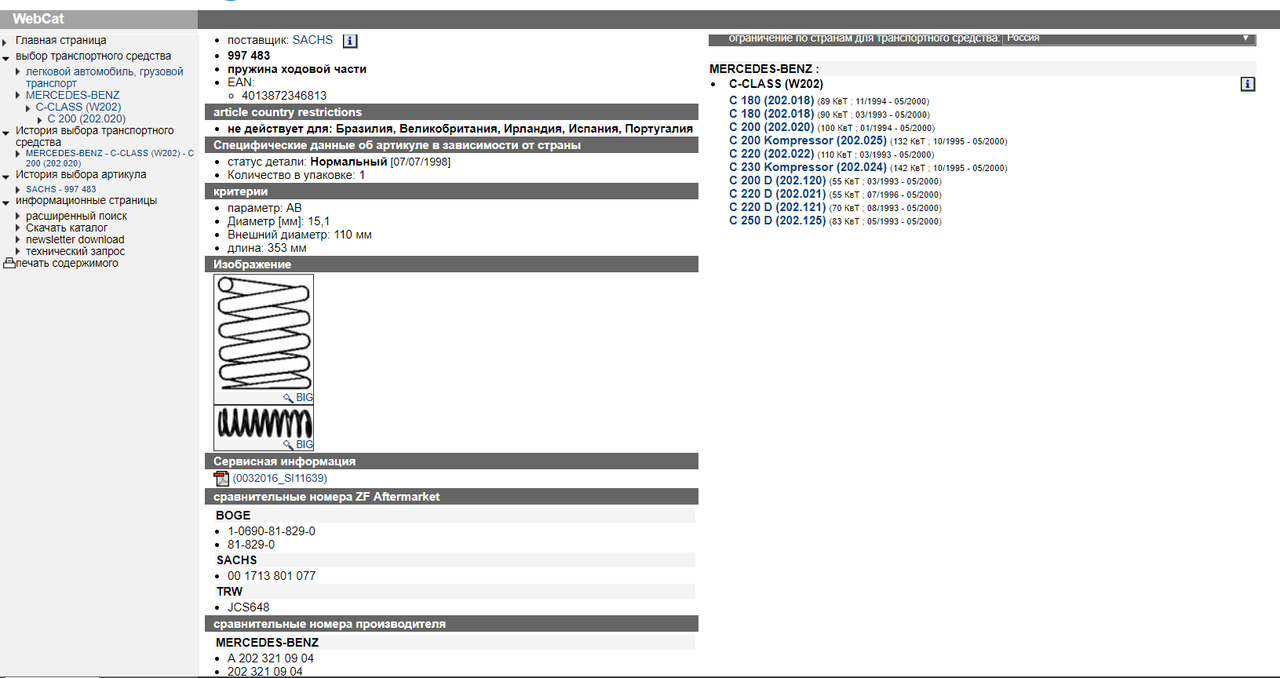Go to Главная страница
Screen dimensions: 1280x678
61,40
